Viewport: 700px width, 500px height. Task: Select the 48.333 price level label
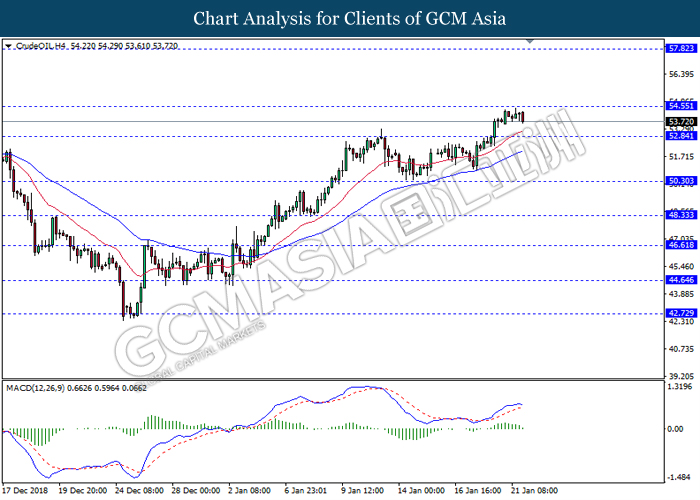tap(681, 215)
